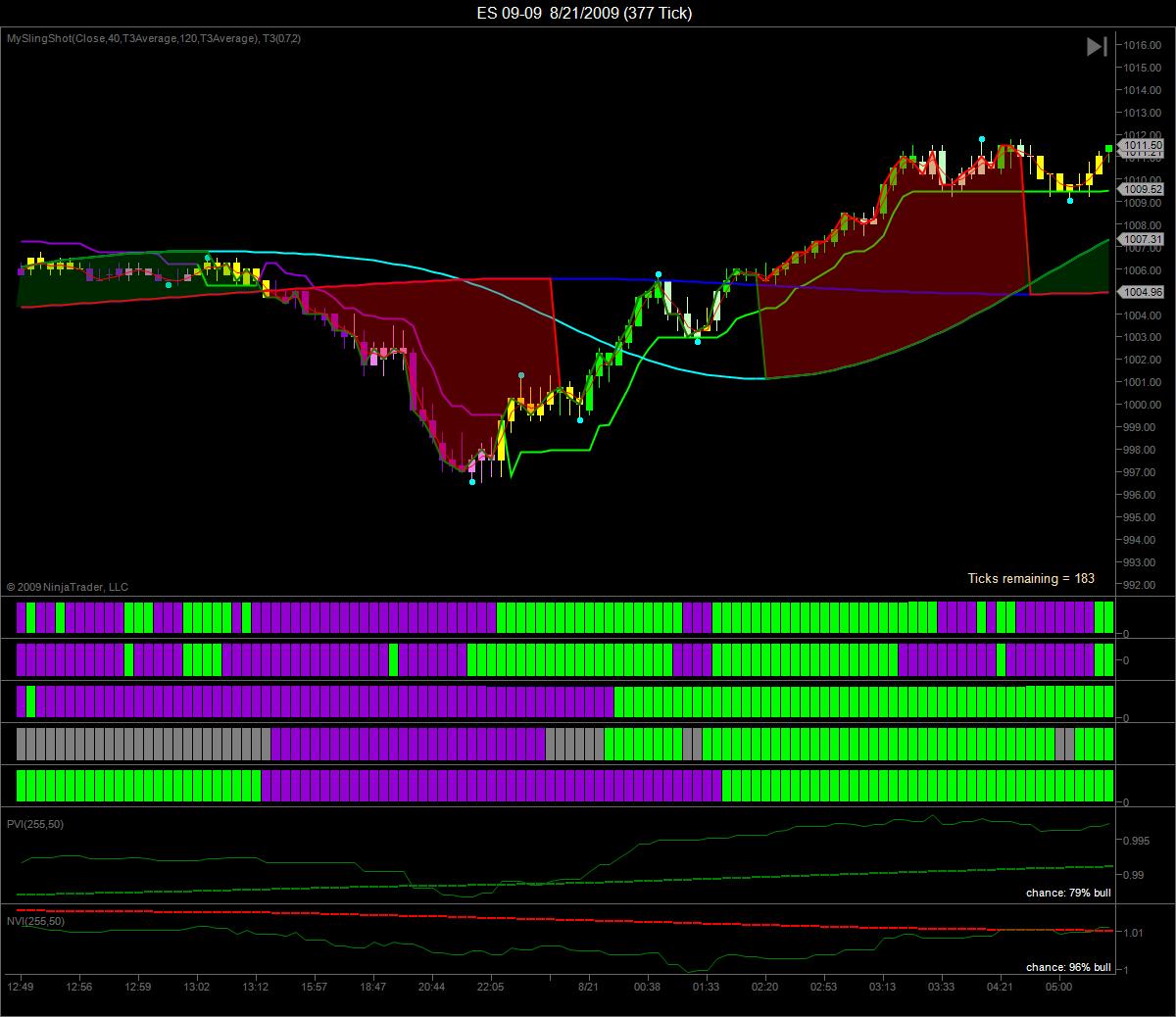
Task: Click the 1000.00 price axis label
Action: pyautogui.click(x=1143, y=405)
